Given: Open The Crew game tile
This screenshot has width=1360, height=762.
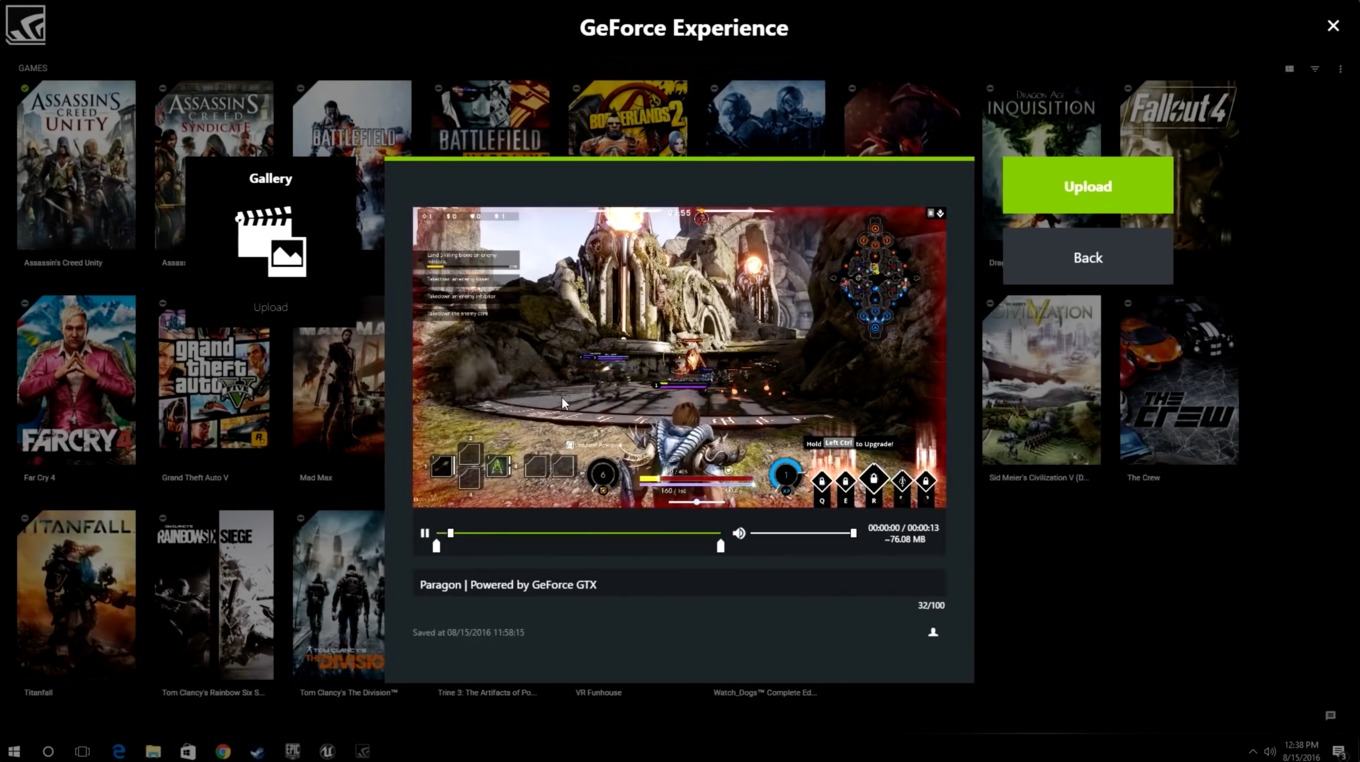Looking at the screenshot, I should pyautogui.click(x=1180, y=380).
